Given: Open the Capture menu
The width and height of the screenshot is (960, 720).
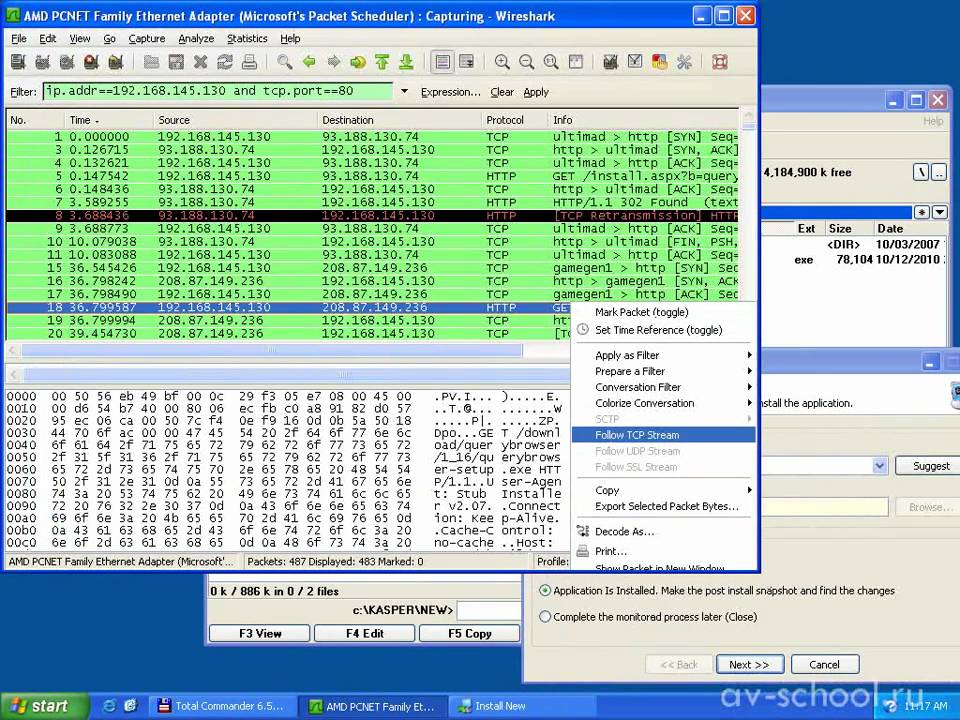Looking at the screenshot, I should pos(147,39).
